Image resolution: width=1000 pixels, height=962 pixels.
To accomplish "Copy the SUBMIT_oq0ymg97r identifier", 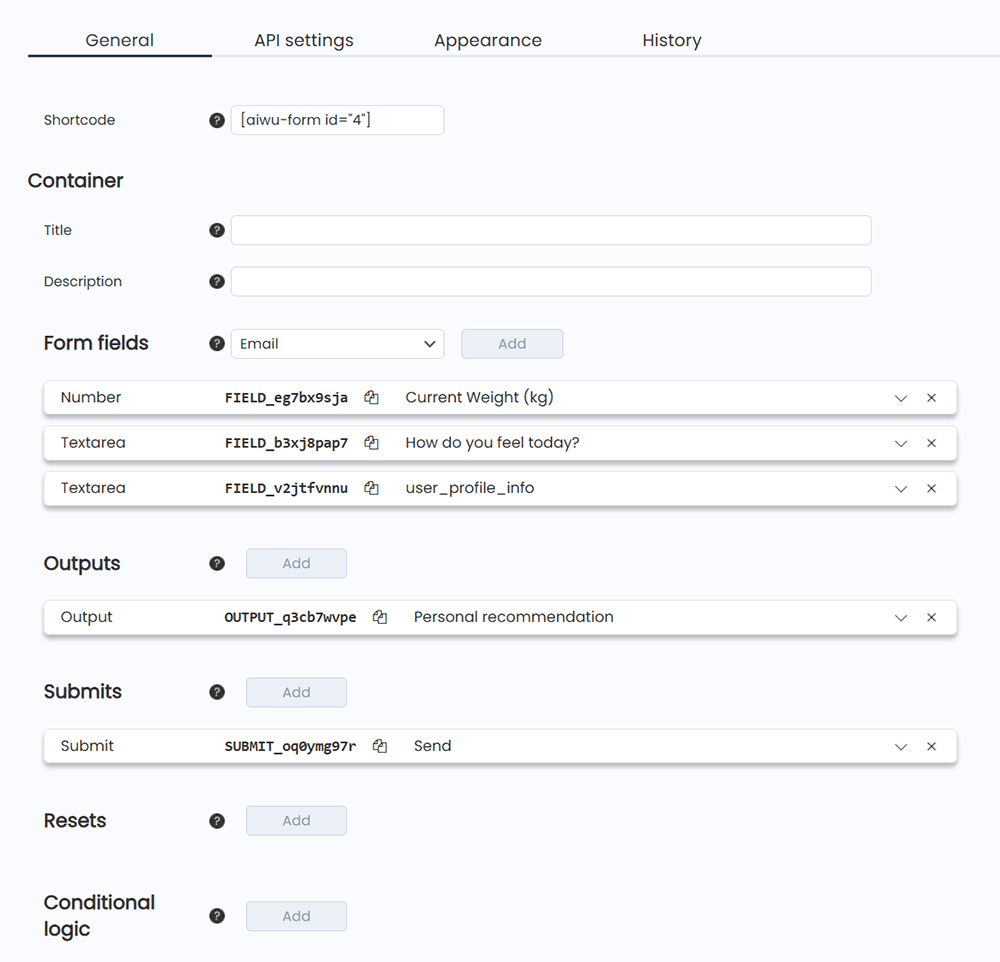I will [380, 746].
